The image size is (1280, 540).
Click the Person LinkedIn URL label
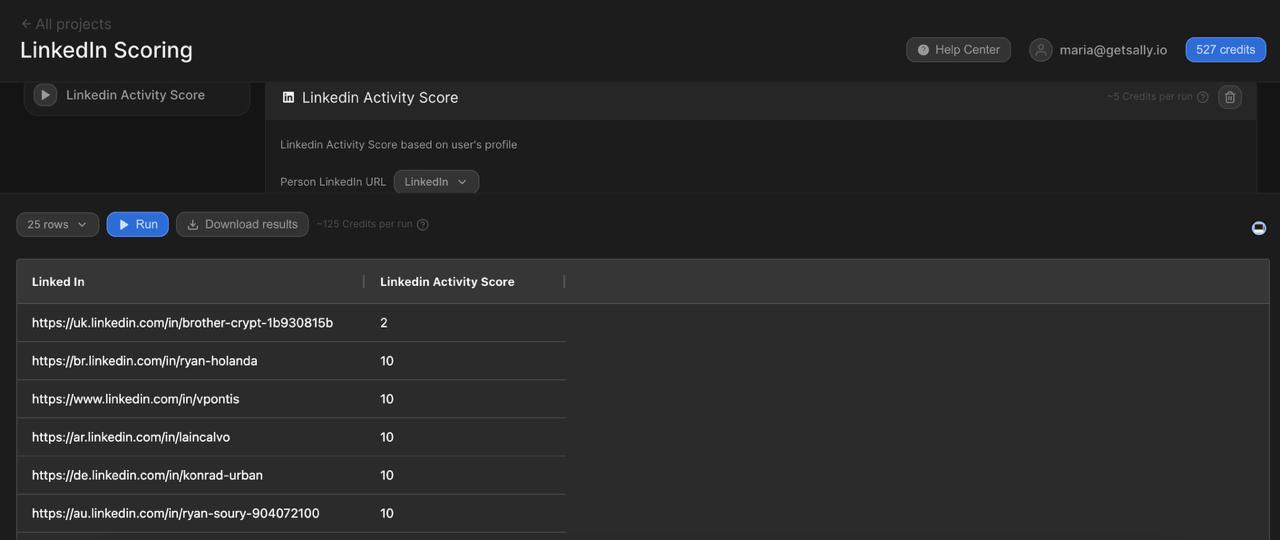pos(333,182)
